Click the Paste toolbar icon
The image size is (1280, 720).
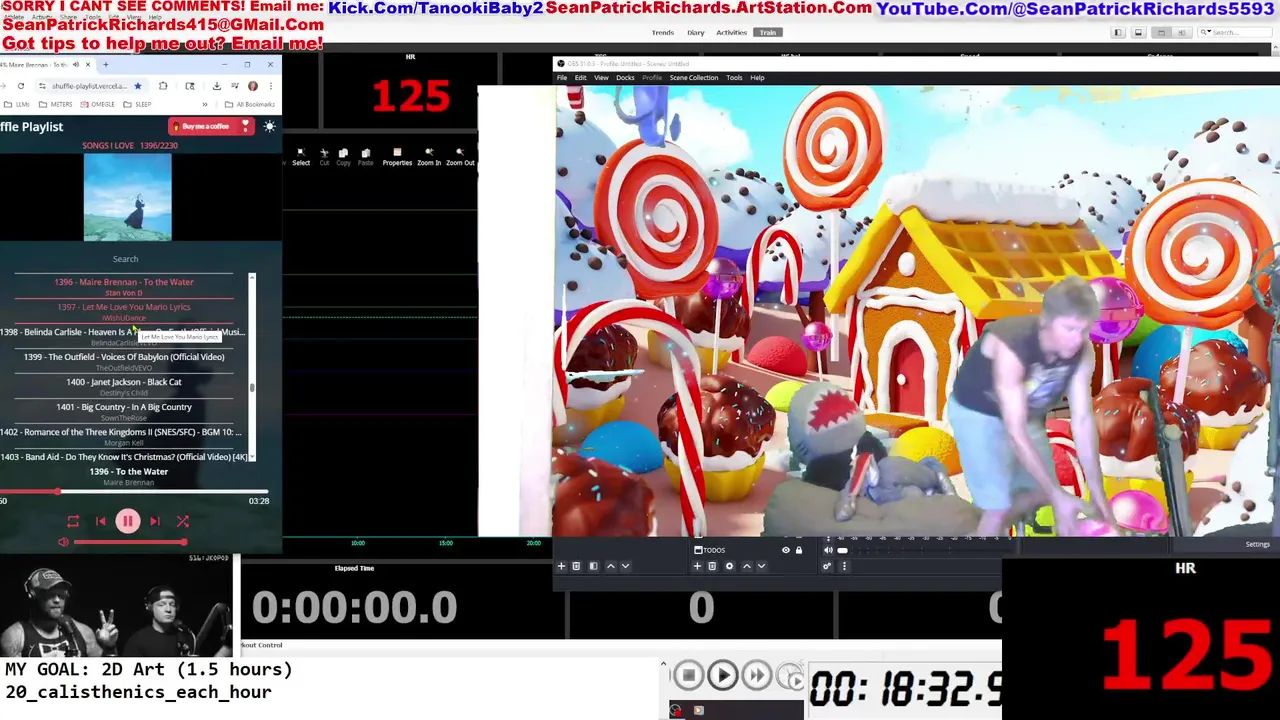(365, 157)
